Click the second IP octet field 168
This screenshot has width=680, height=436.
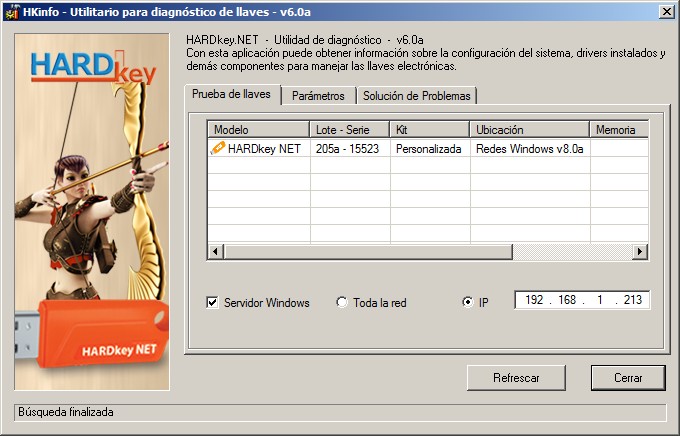567,300
